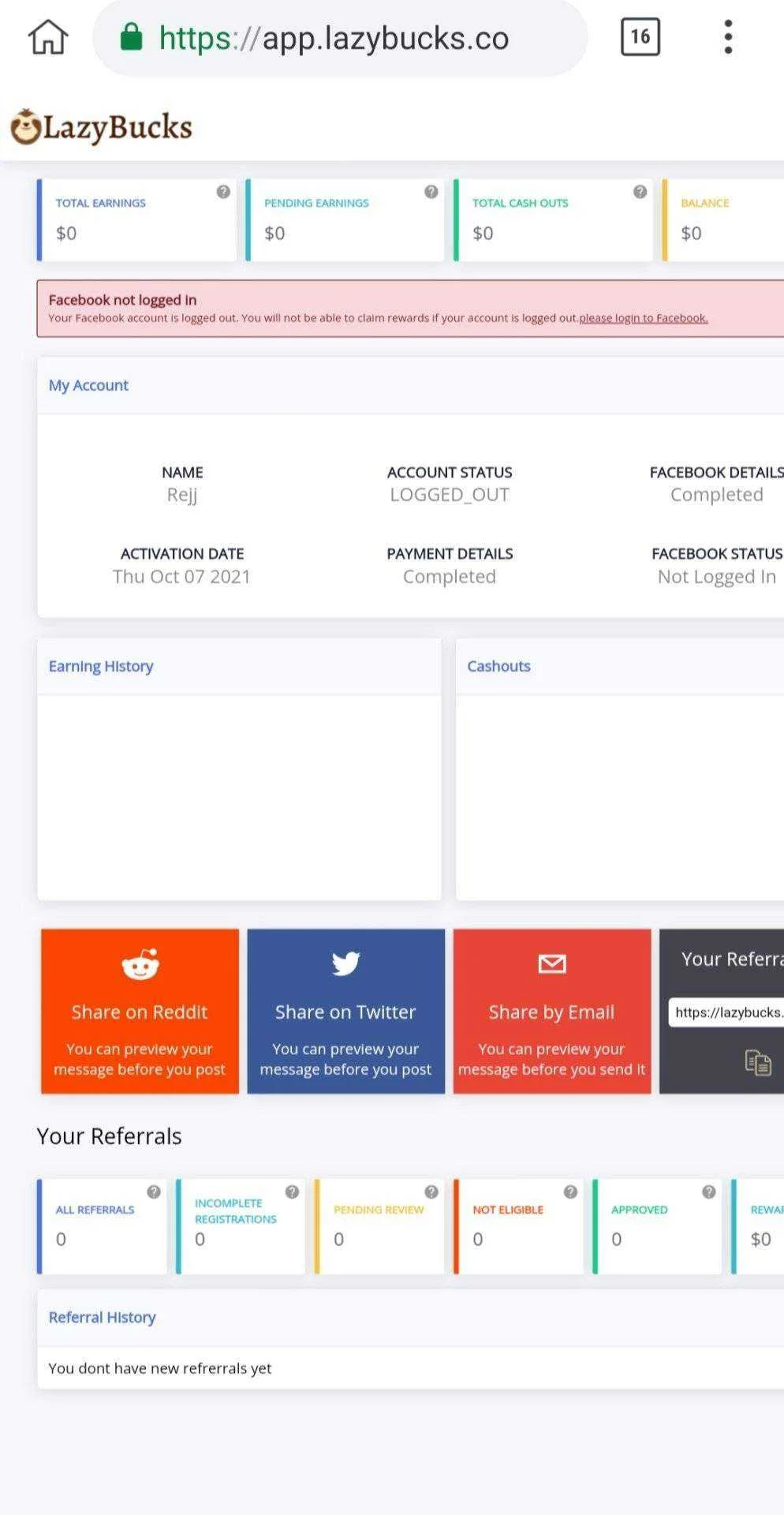Viewport: 784px width, 1515px height.
Task: Click the Not Eligible help question icon
Action: 570,1191
